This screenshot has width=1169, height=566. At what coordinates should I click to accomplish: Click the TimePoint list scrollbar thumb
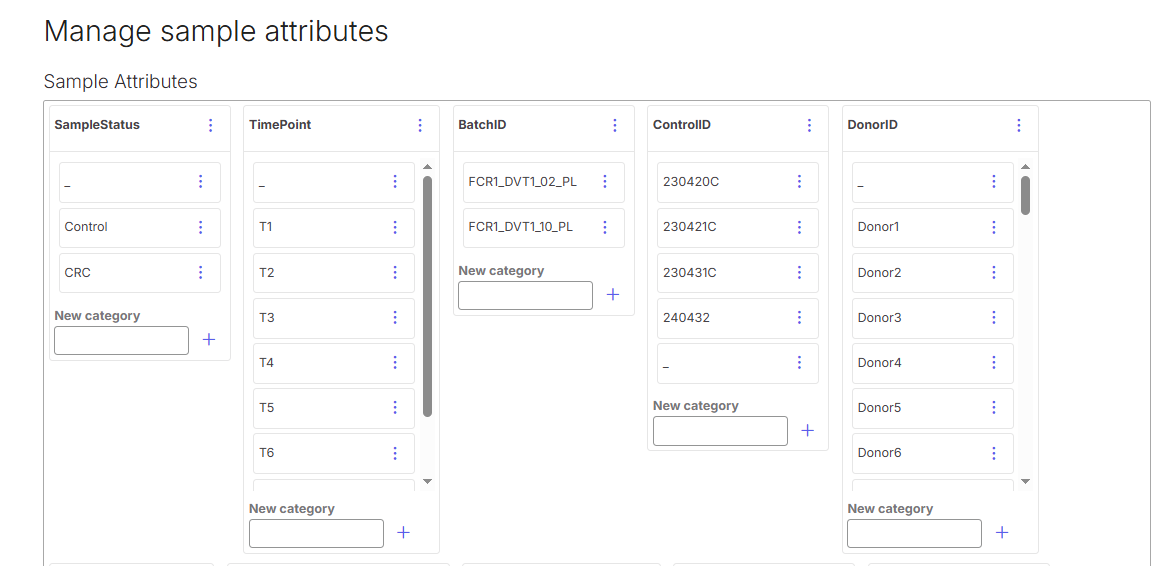point(427,296)
